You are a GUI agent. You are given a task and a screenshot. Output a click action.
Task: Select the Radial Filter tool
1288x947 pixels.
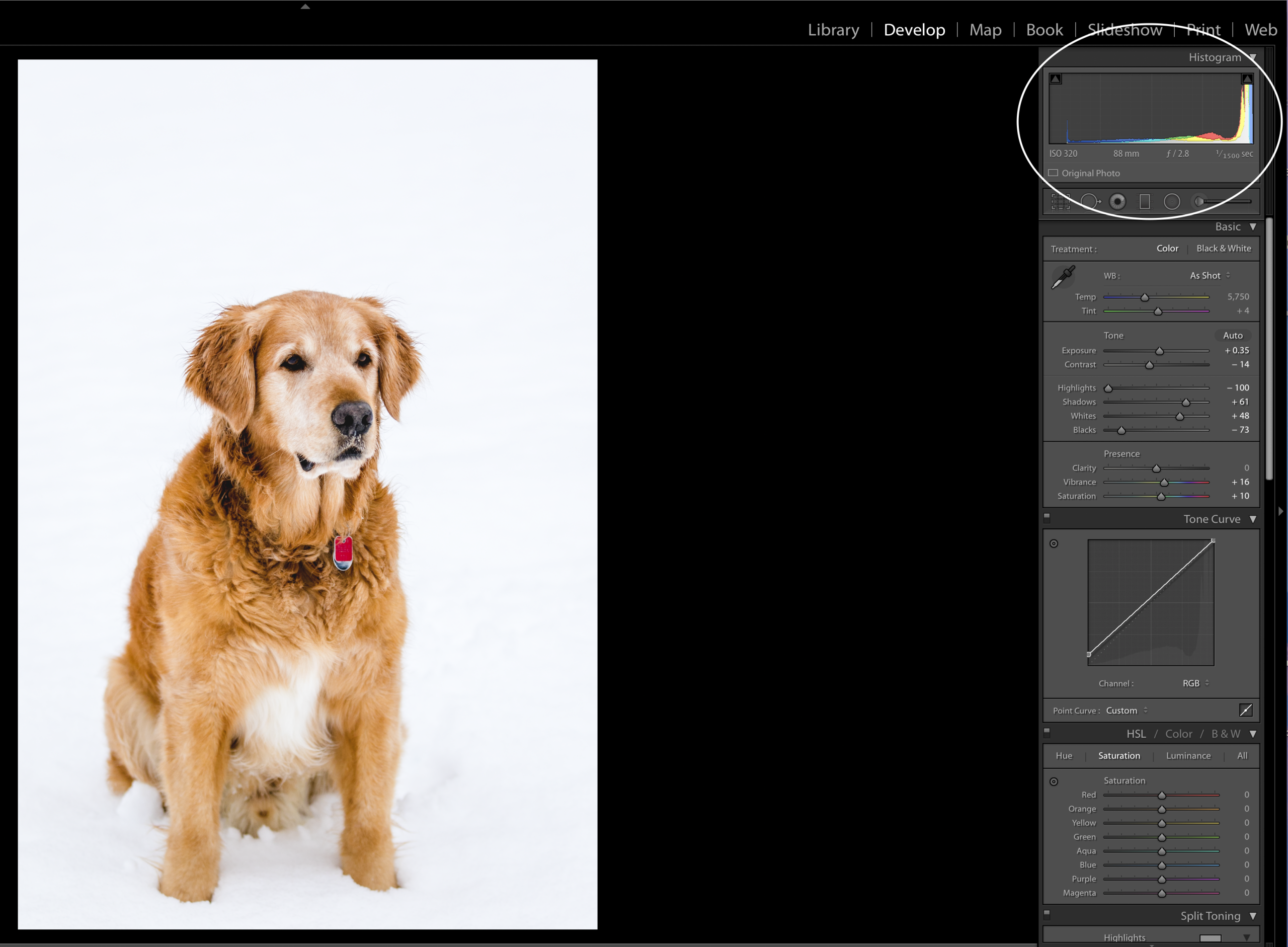click(x=1172, y=202)
